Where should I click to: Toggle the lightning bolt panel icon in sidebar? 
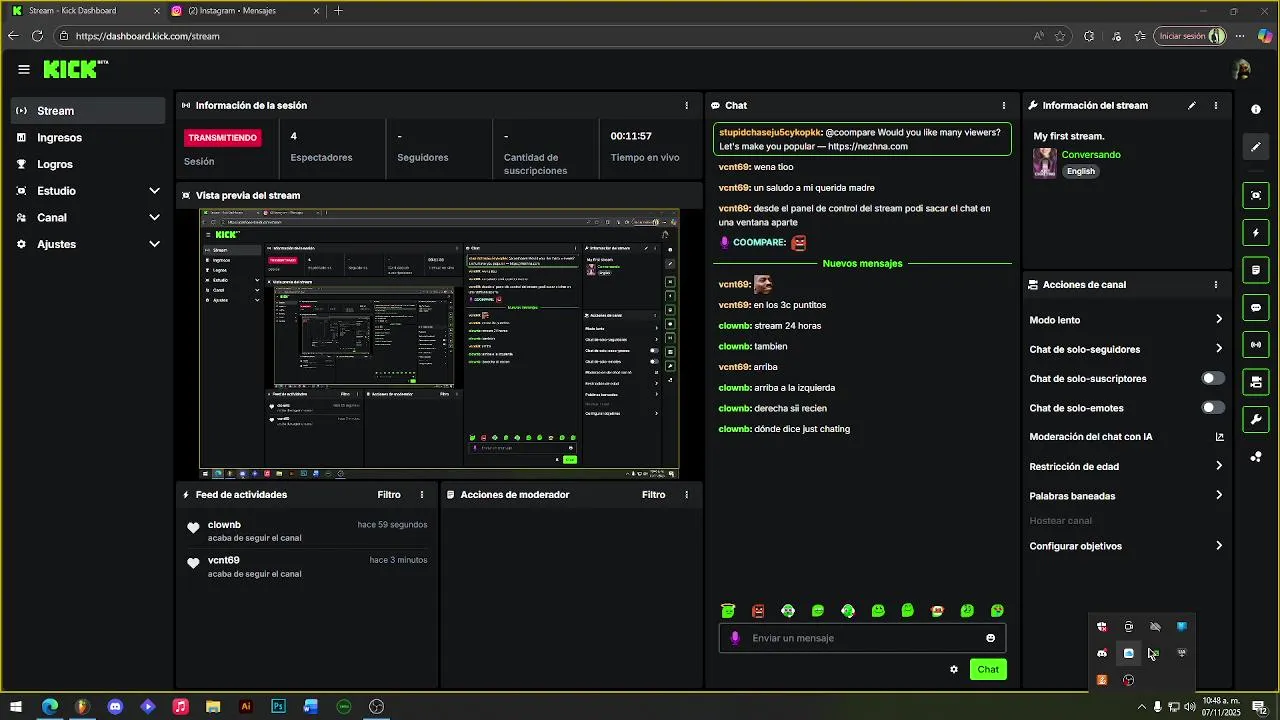click(1256, 233)
